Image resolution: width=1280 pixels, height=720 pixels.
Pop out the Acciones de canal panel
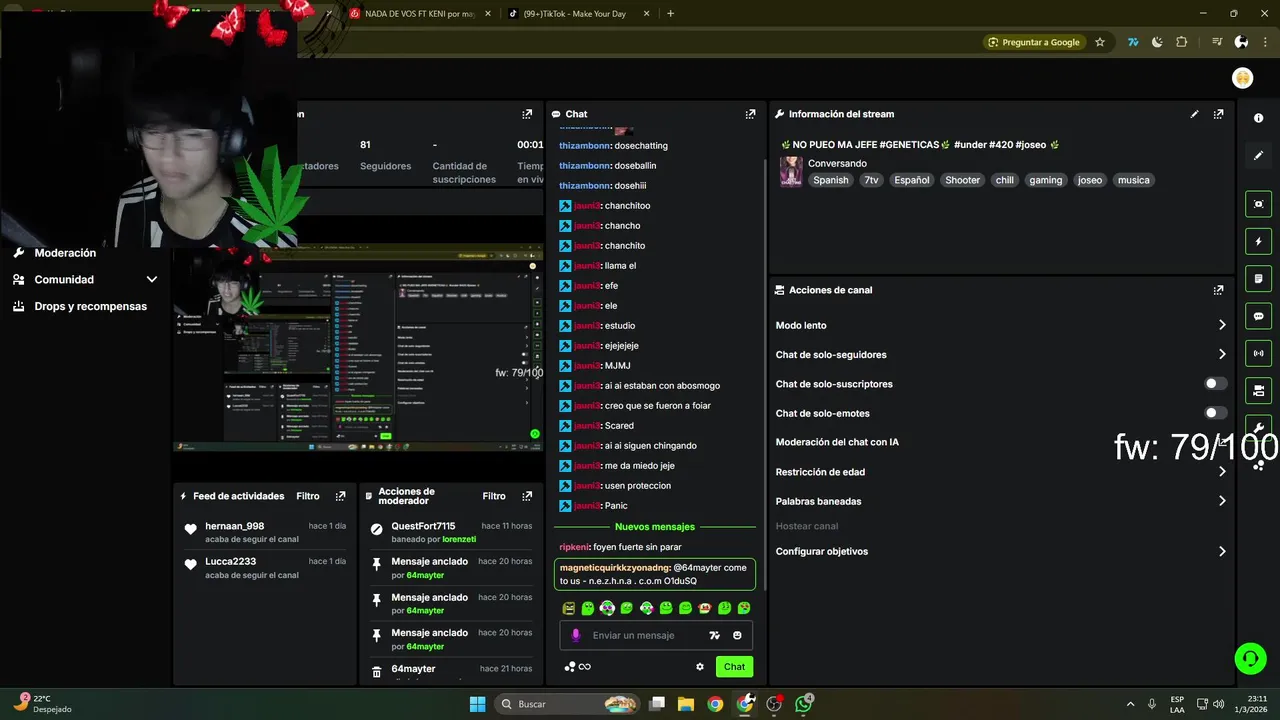pyautogui.click(x=1218, y=290)
